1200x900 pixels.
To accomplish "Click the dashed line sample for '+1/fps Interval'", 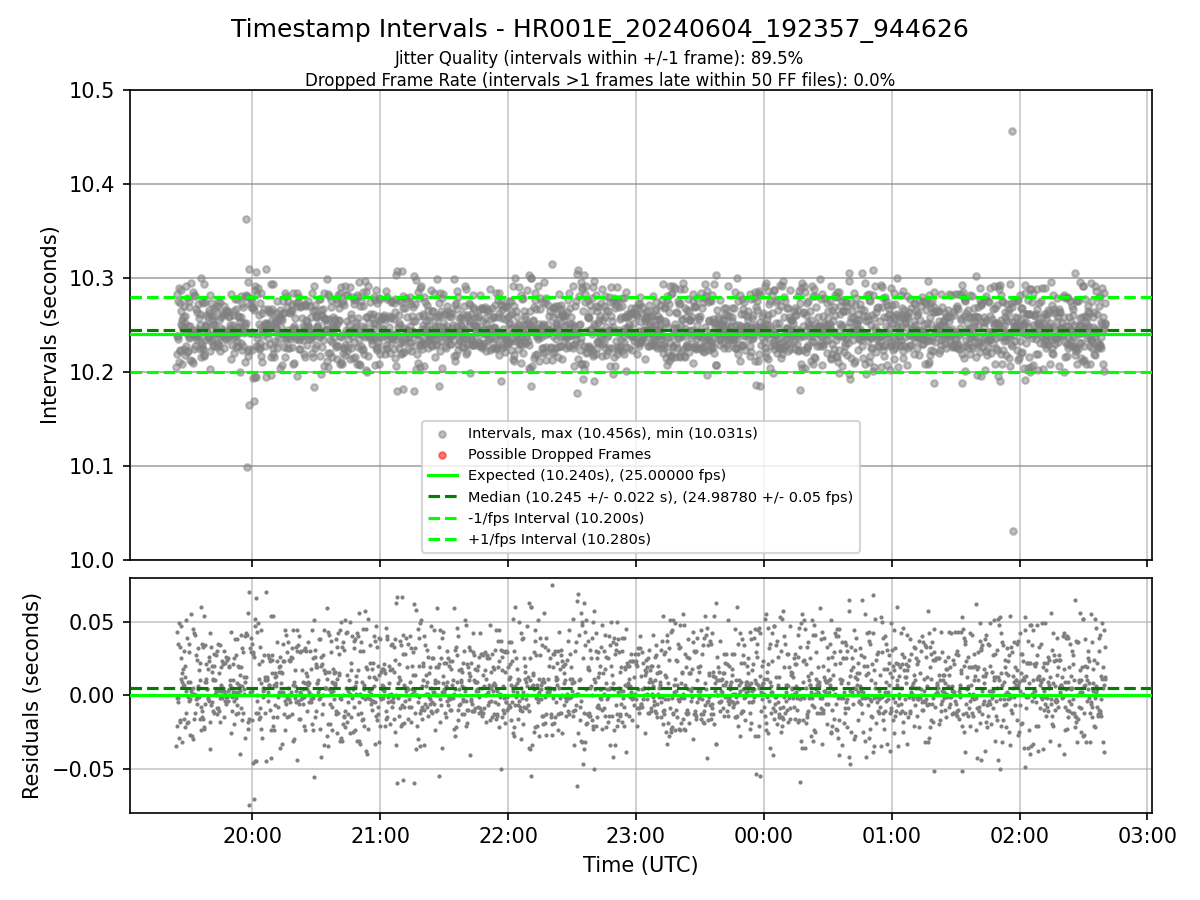I will tap(444, 540).
